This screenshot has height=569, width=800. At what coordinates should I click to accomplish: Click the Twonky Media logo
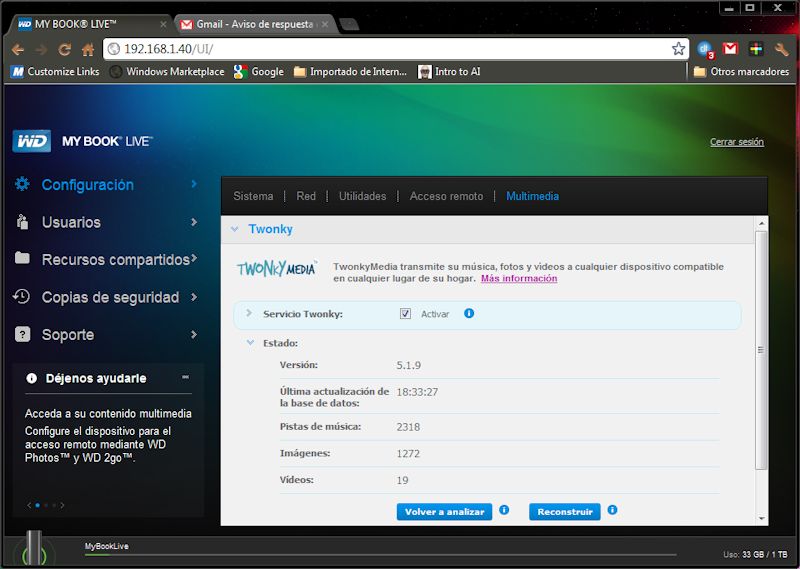277,267
